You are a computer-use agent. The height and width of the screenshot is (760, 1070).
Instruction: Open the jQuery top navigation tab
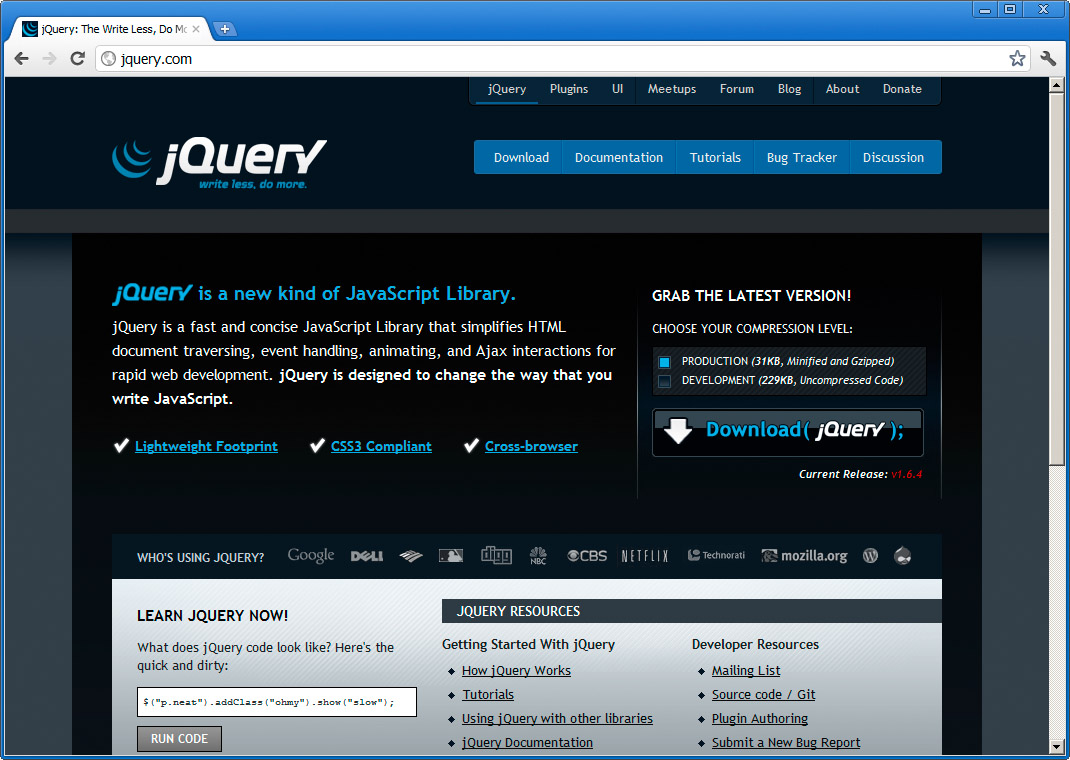[x=507, y=89]
